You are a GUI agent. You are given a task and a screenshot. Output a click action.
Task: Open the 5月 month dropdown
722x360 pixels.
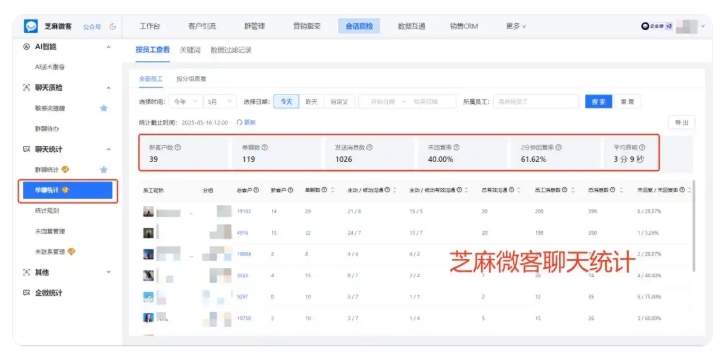tap(220, 102)
